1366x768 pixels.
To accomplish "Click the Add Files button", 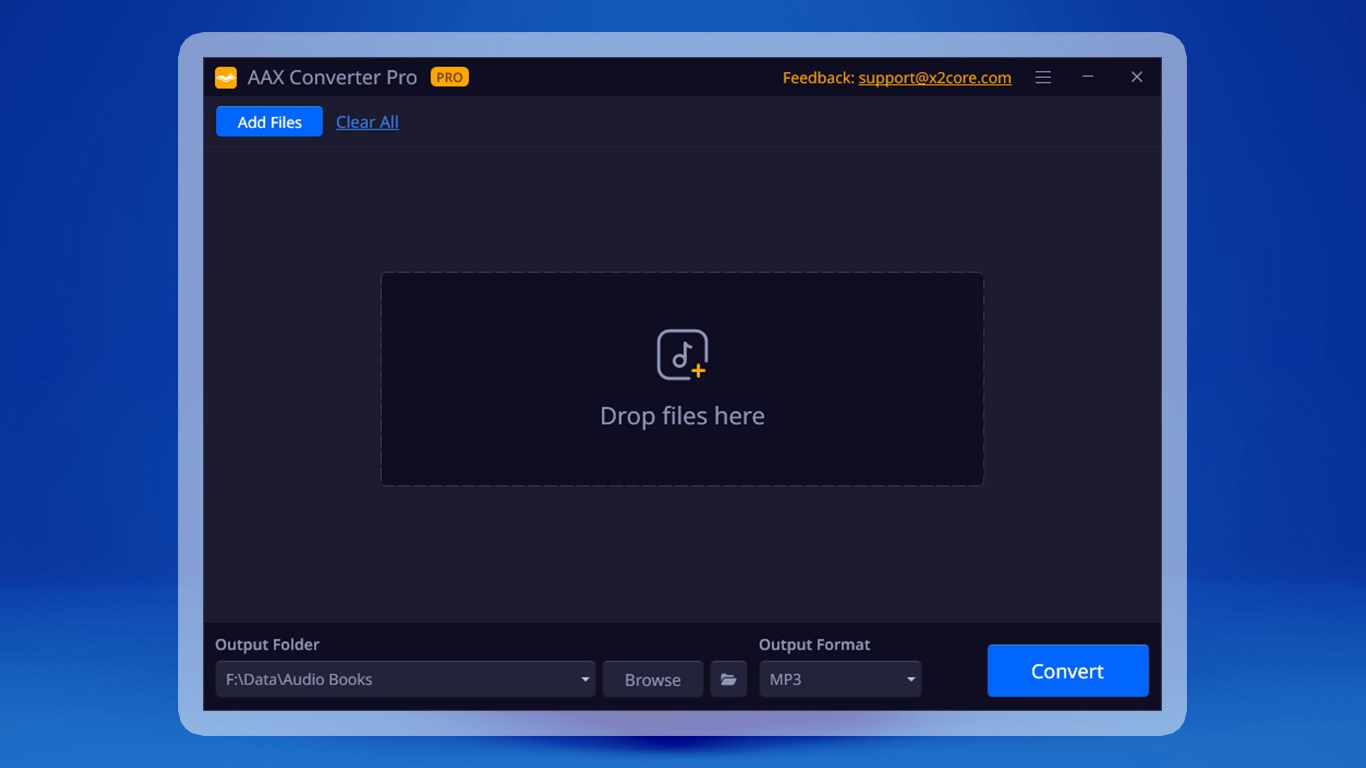I will pos(269,122).
